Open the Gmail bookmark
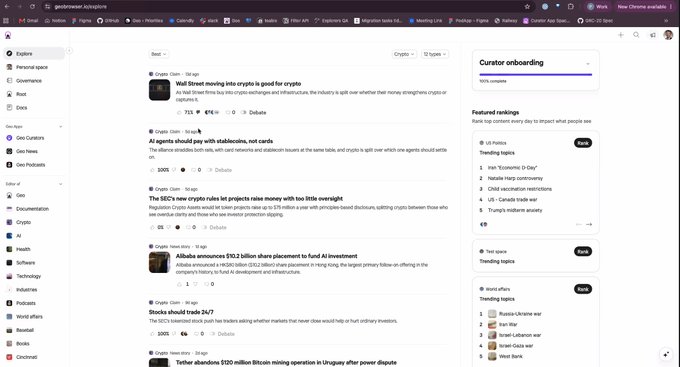 (29, 20)
